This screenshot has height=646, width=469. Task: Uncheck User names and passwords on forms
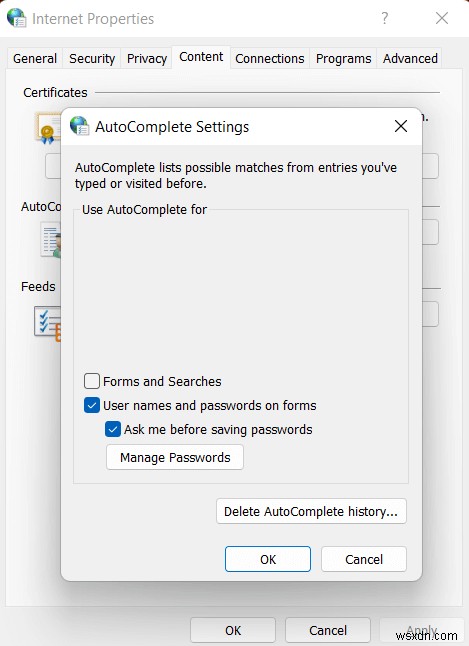point(91,405)
